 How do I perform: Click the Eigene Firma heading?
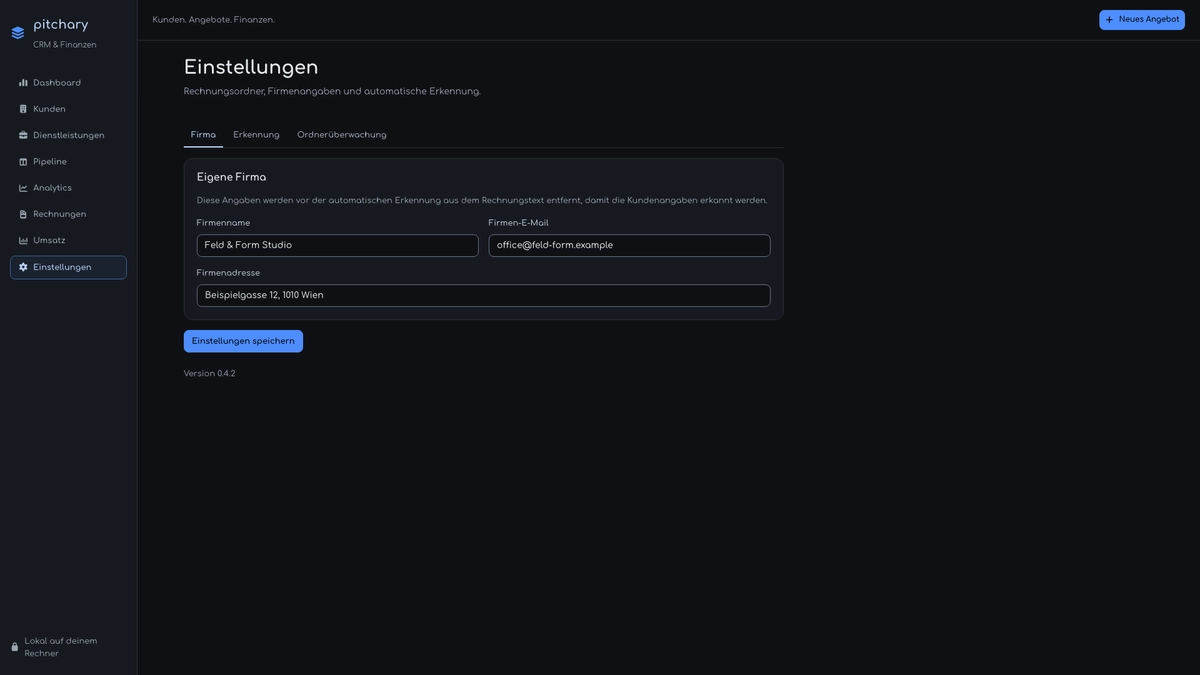[x=232, y=177]
